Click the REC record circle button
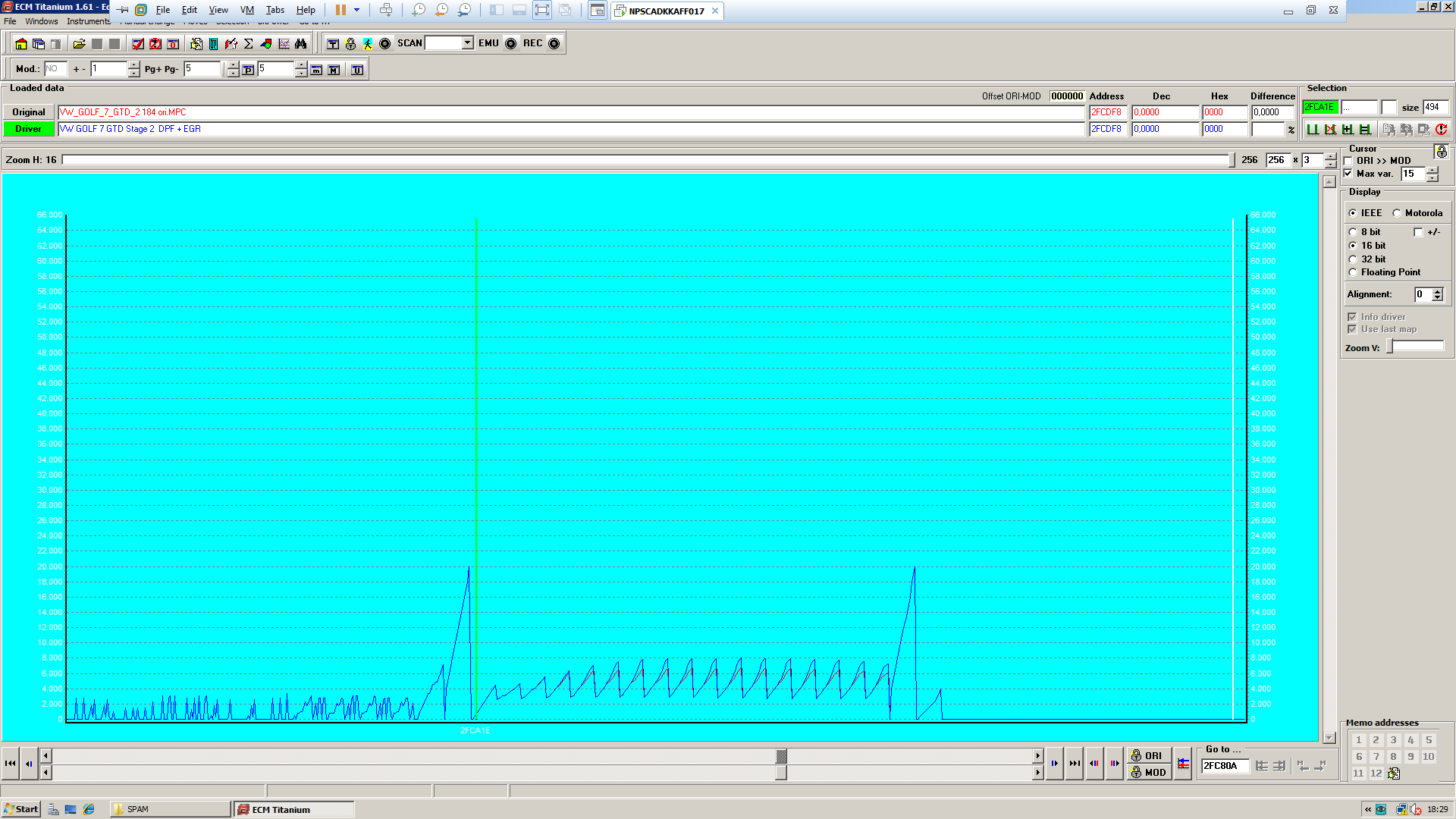The image size is (1456, 819). coord(554,44)
